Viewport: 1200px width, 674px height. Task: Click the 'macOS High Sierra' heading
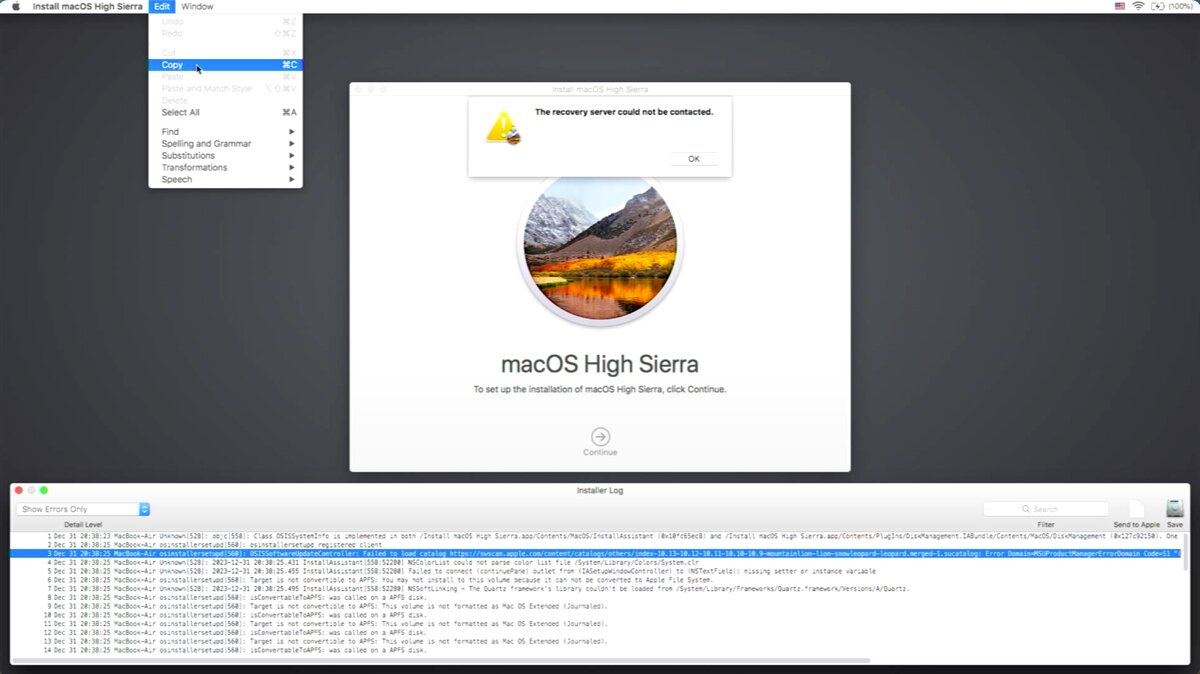[x=600, y=363]
